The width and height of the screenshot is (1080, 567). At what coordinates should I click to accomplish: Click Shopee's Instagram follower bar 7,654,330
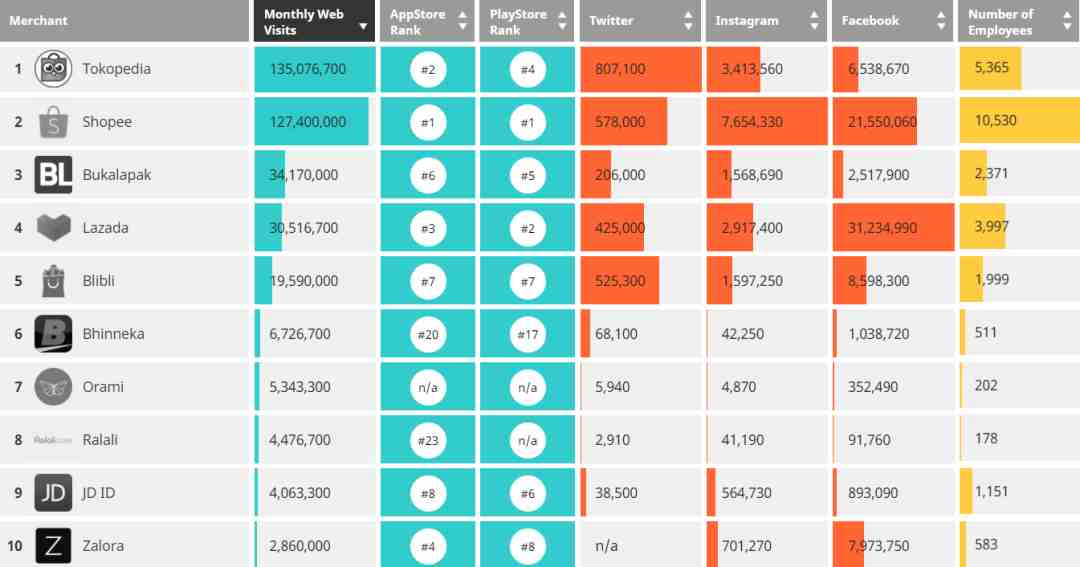coord(767,121)
